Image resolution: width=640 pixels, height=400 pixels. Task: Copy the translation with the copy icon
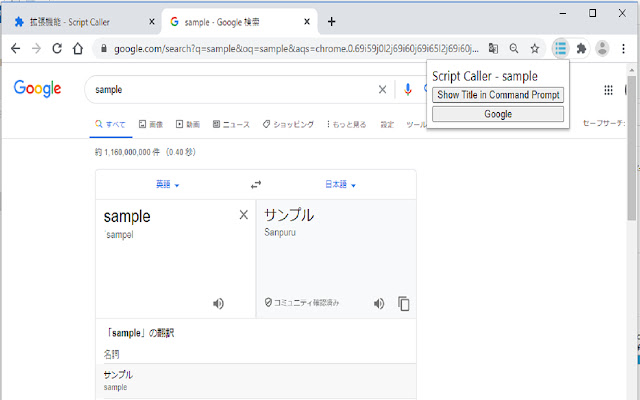(404, 304)
